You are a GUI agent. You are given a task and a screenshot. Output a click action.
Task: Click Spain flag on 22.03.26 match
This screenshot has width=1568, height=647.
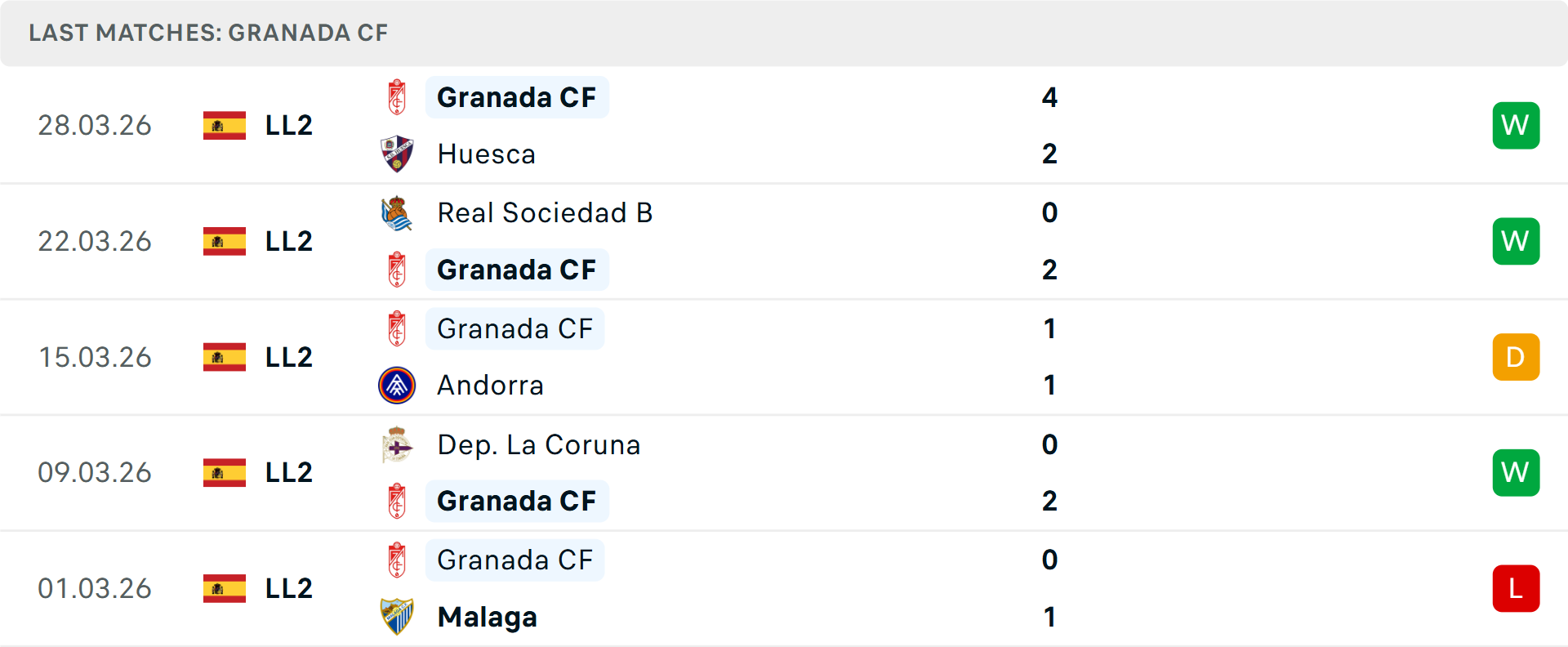point(225,241)
